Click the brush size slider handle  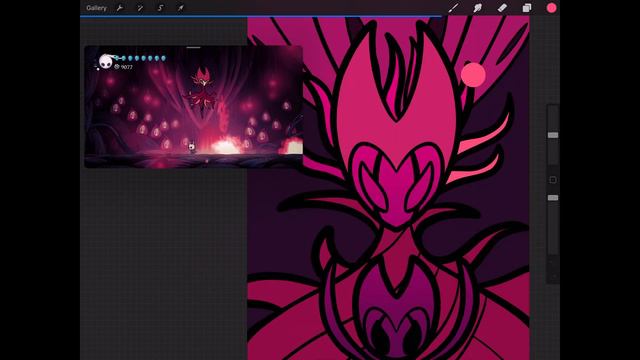[553, 135]
